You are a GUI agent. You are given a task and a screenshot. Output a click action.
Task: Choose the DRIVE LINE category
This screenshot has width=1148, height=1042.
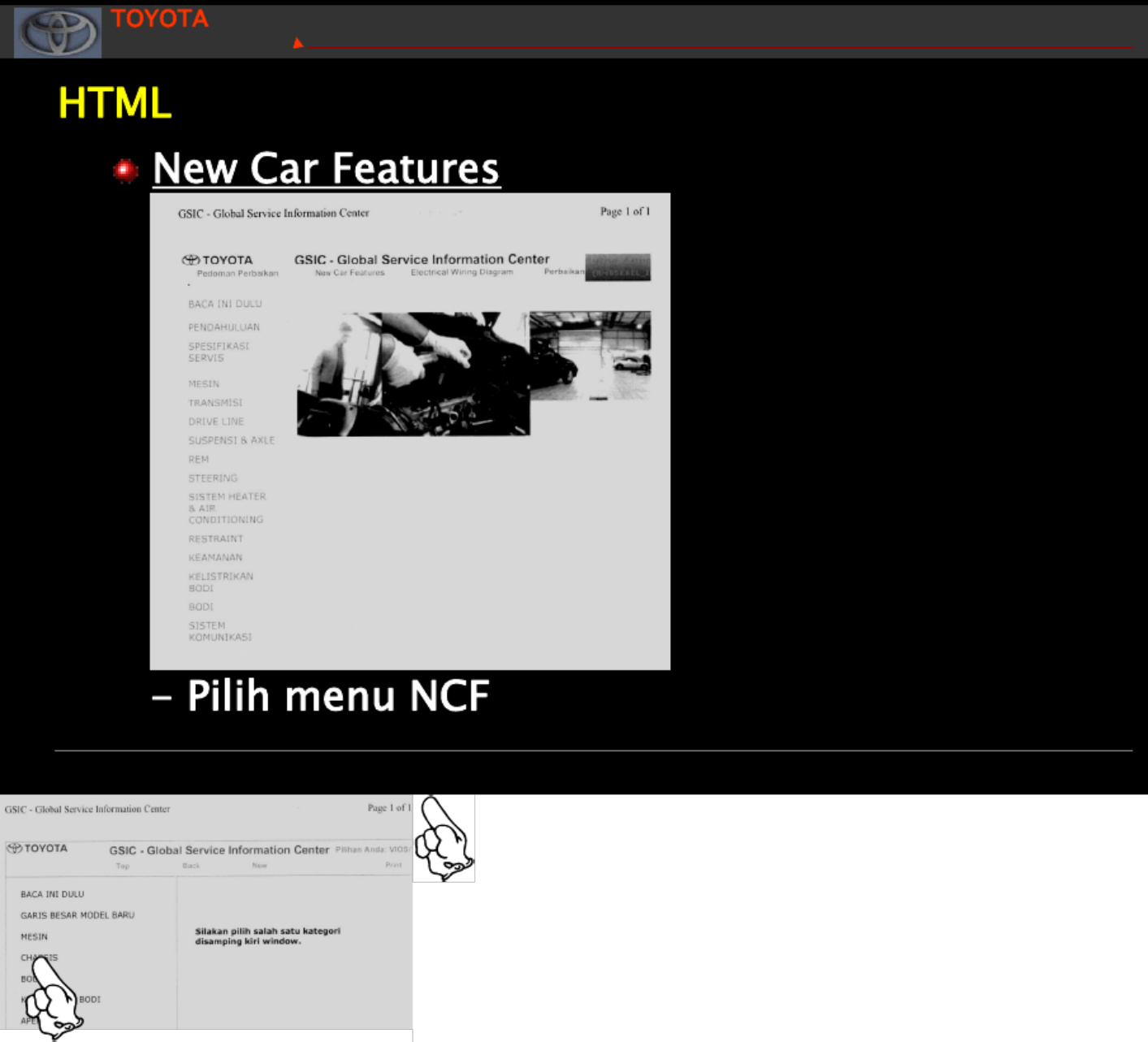pyautogui.click(x=216, y=422)
